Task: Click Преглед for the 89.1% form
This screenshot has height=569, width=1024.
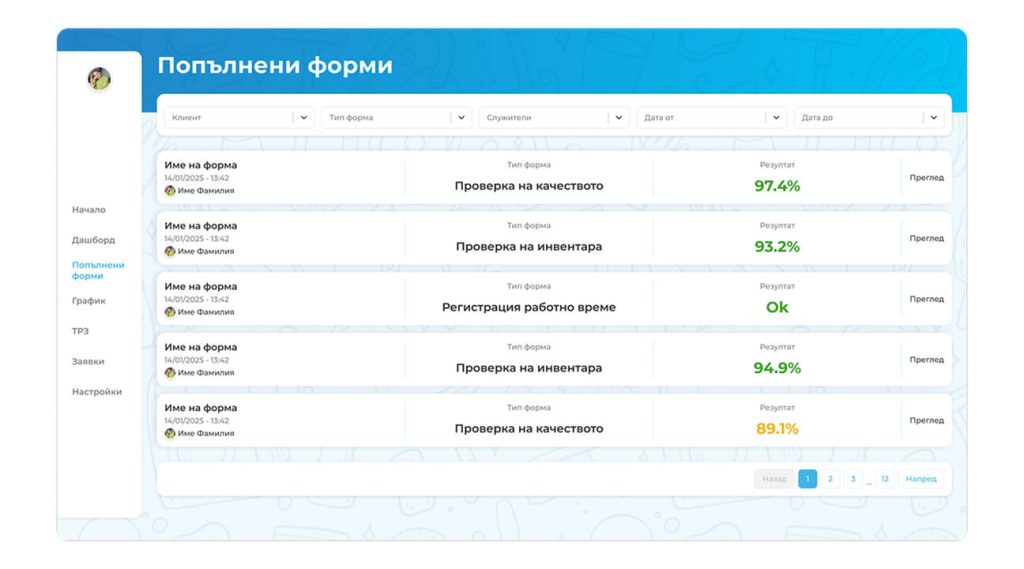Action: pyautogui.click(x=926, y=421)
